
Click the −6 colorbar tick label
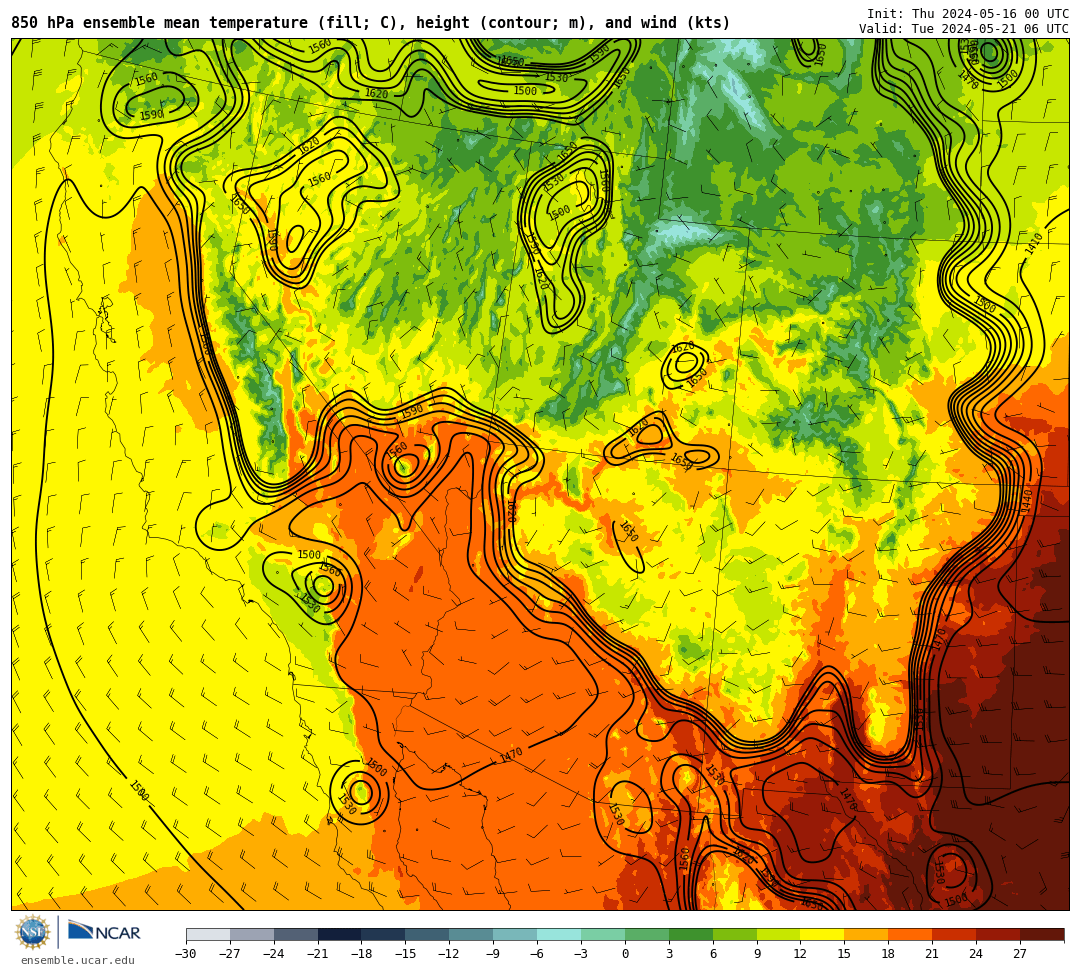[x=537, y=954]
